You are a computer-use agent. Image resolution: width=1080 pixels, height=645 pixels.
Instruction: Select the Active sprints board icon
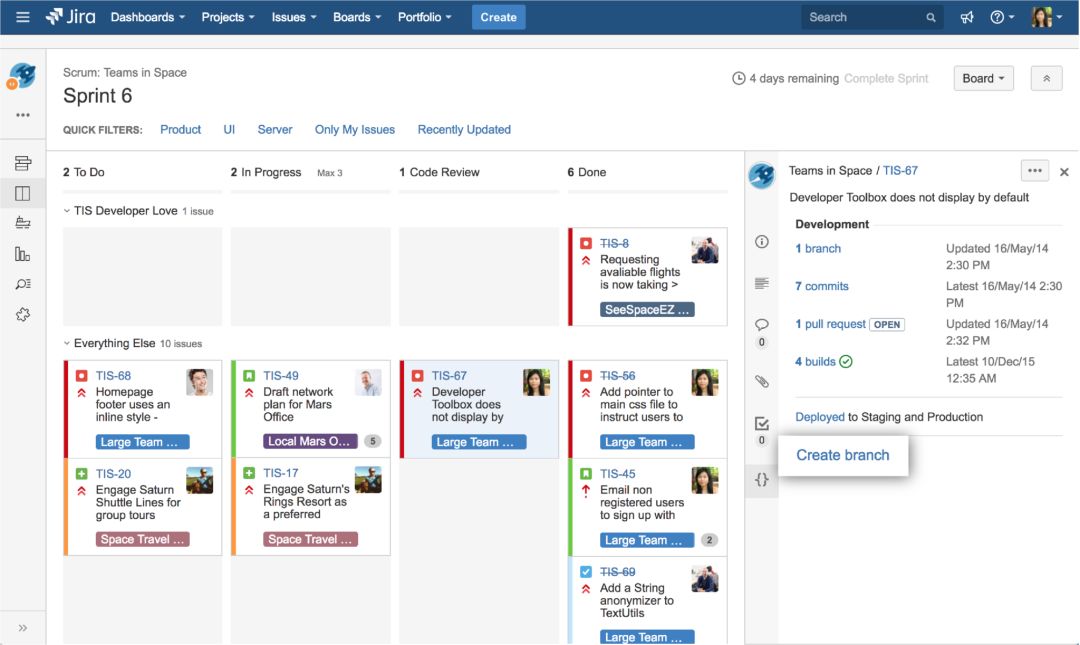[23, 194]
